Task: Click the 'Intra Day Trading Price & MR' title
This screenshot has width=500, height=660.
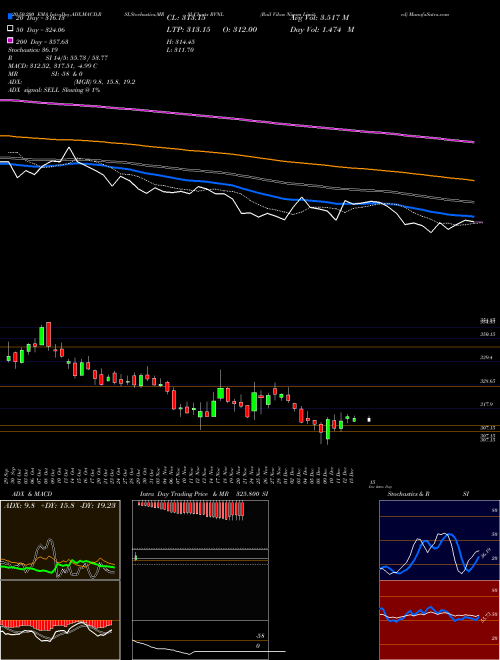Action: tap(185, 494)
